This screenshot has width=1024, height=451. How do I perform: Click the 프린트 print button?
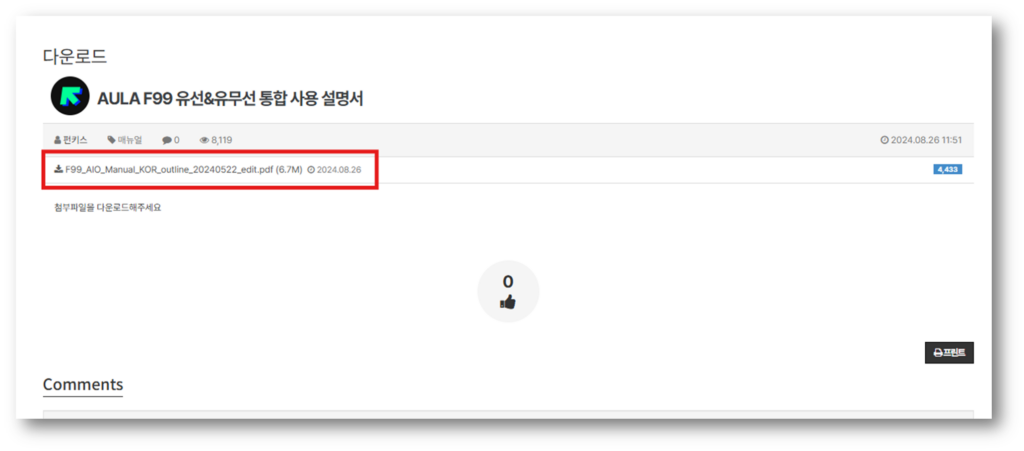click(x=949, y=352)
